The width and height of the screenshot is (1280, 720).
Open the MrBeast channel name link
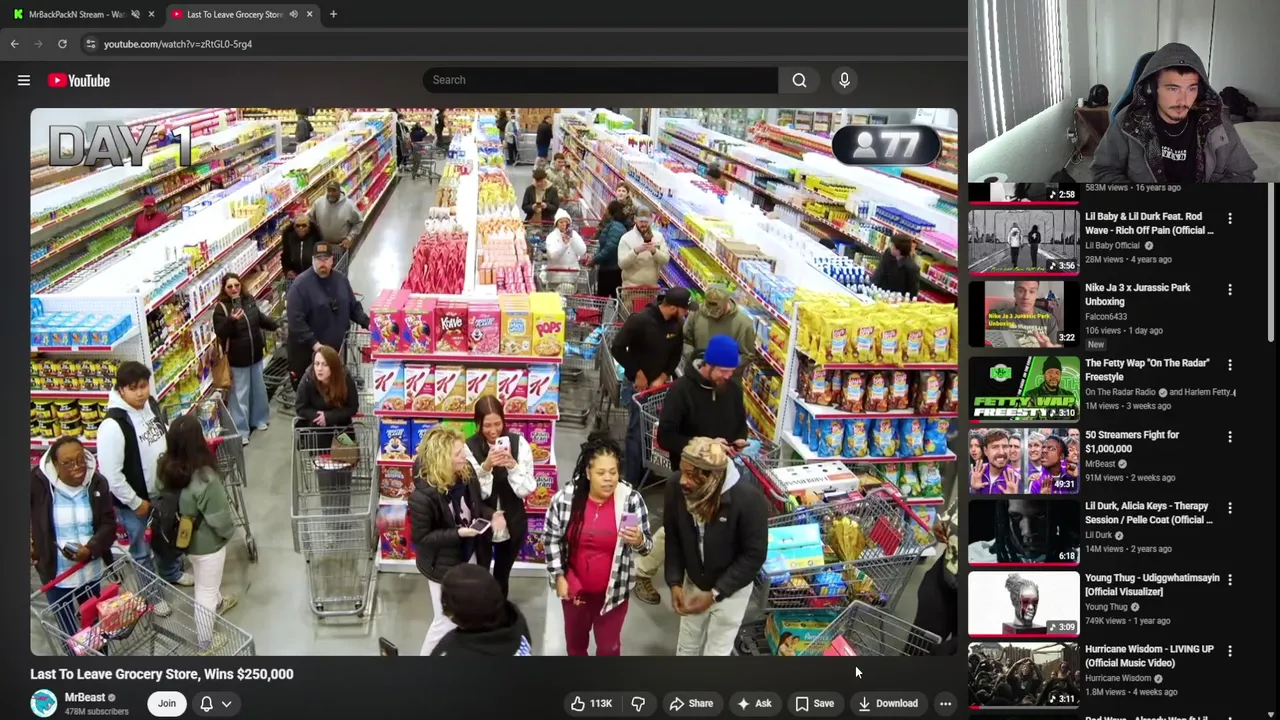click(x=85, y=698)
